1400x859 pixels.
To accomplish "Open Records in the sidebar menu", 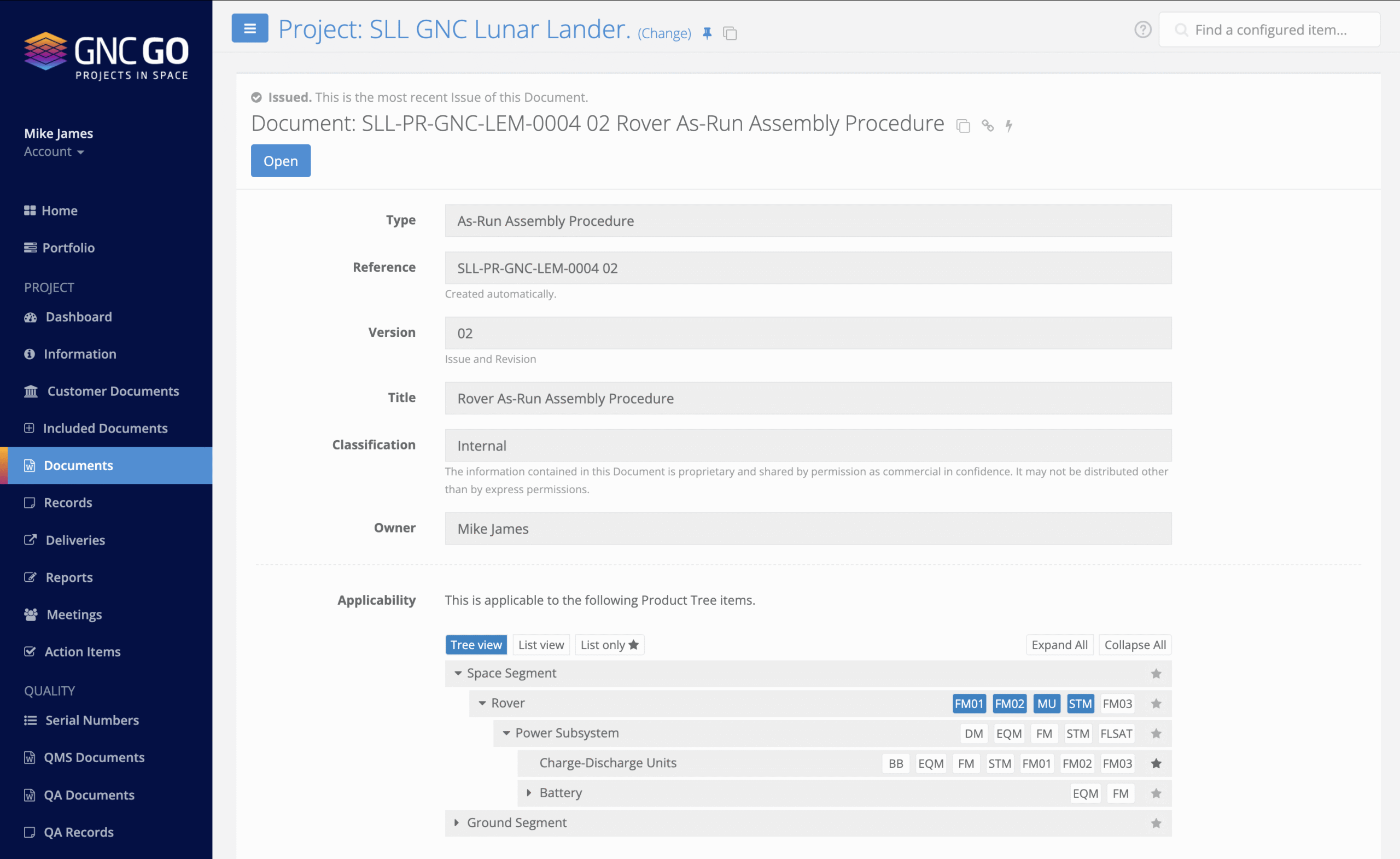I will click(68, 502).
